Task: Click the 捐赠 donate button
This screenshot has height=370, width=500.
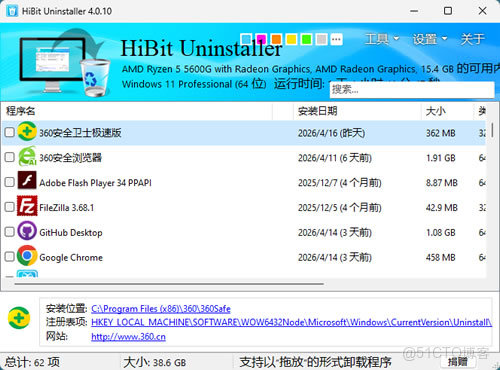Action: (x=457, y=362)
